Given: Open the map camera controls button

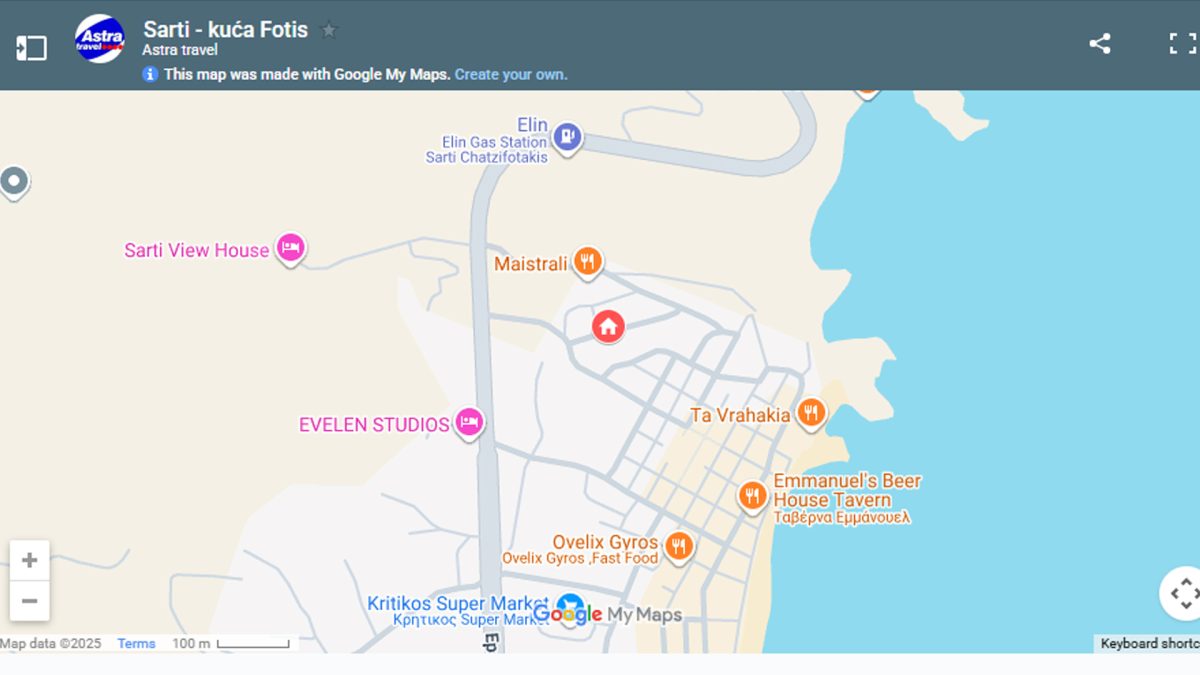Looking at the screenshot, I should point(1182,593).
